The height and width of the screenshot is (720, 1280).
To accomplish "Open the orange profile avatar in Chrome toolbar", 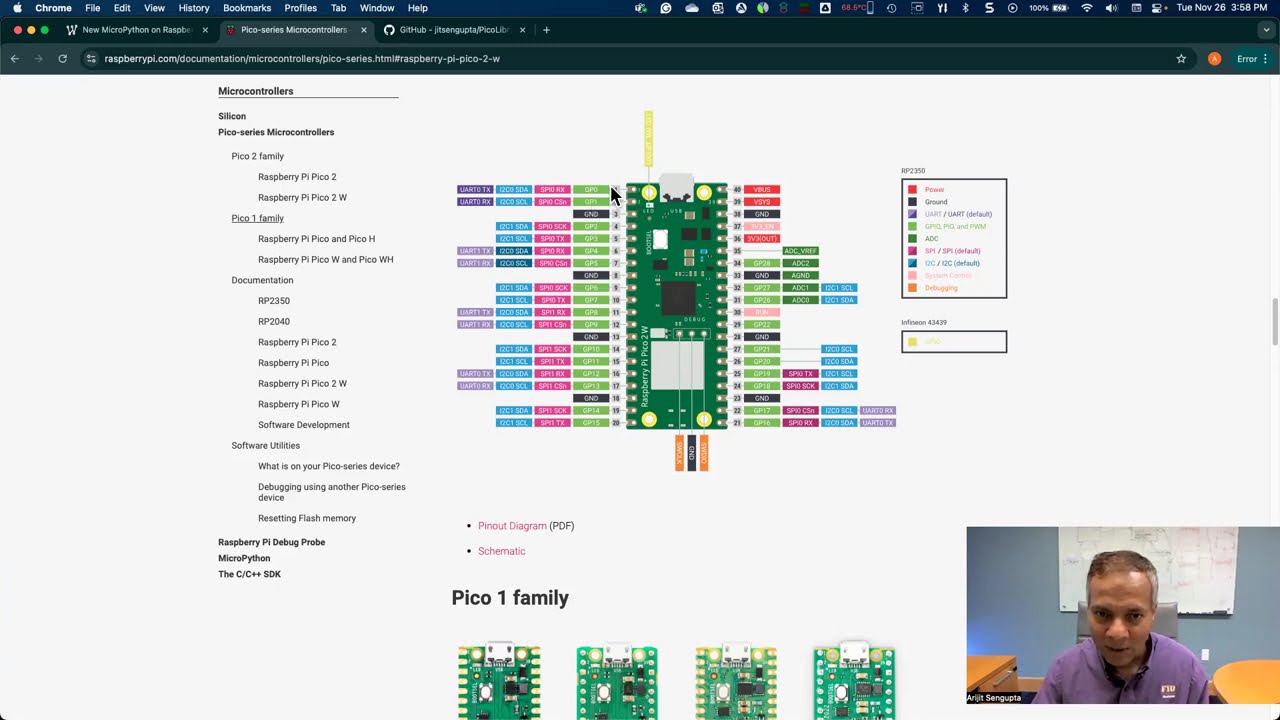I will [1214, 59].
